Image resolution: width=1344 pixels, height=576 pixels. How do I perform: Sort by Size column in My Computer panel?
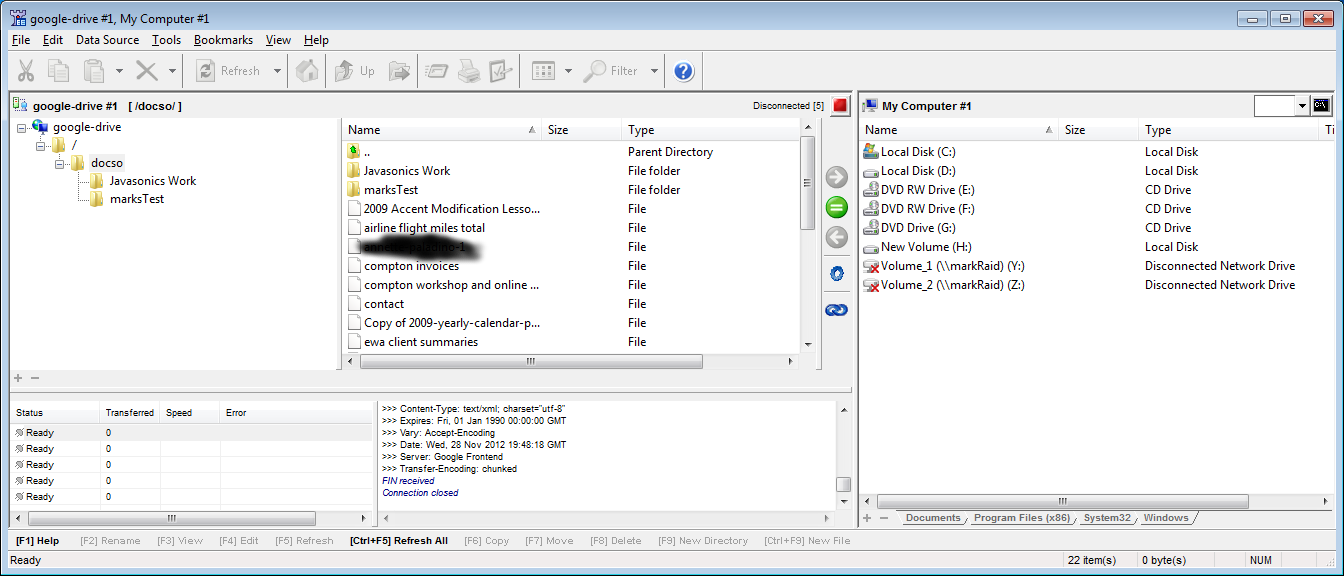(x=1099, y=130)
